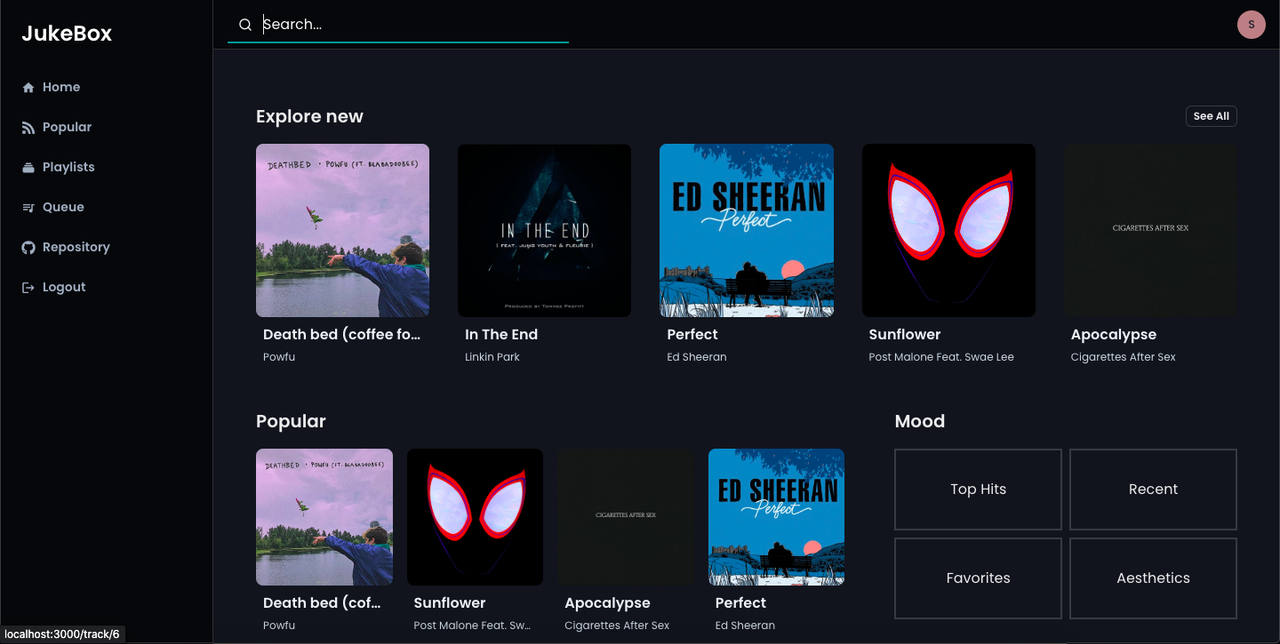
Task: Open Apocalypse cover in Popular section
Action: tap(626, 517)
